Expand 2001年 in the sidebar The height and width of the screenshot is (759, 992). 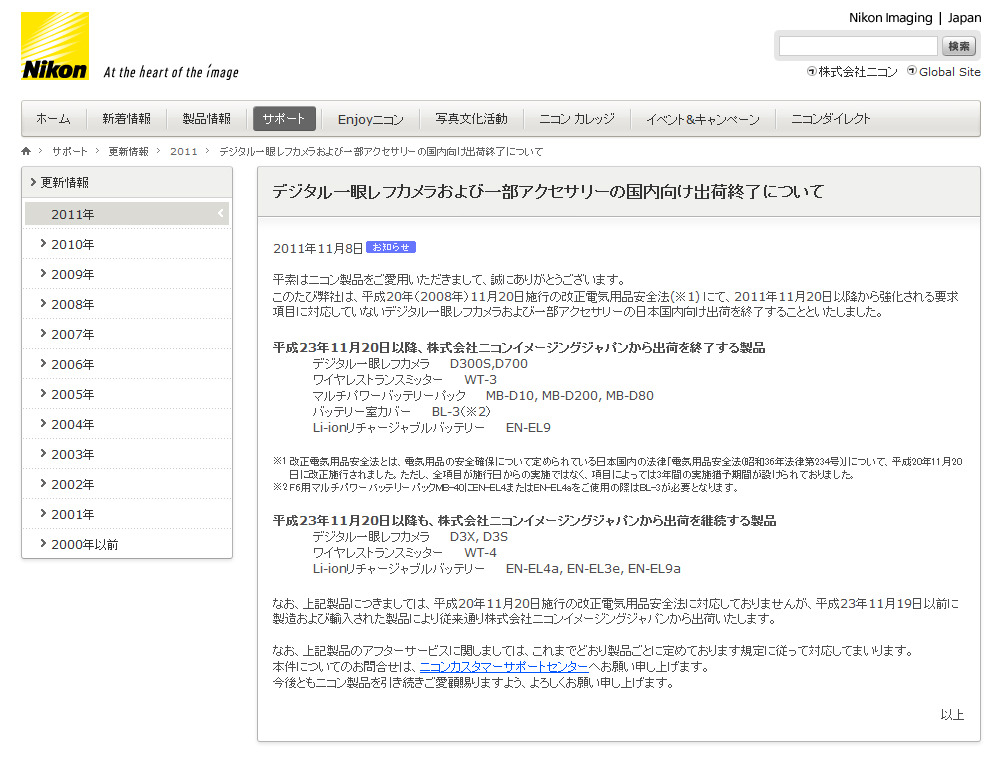(127, 514)
